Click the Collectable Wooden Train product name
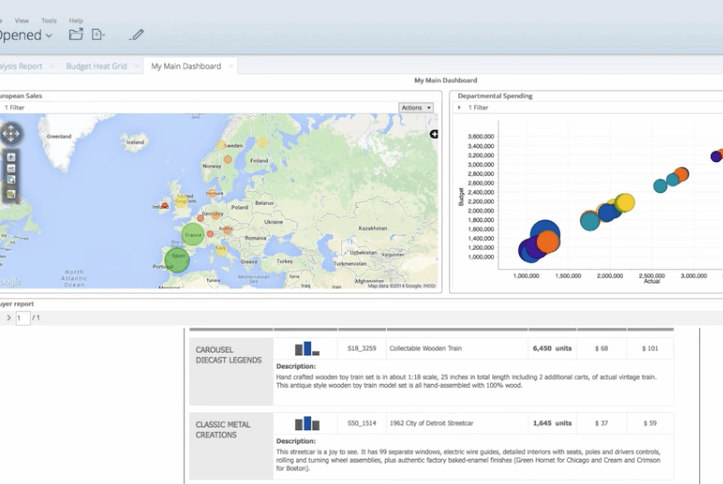This screenshot has width=723, height=484. pyautogui.click(x=426, y=348)
